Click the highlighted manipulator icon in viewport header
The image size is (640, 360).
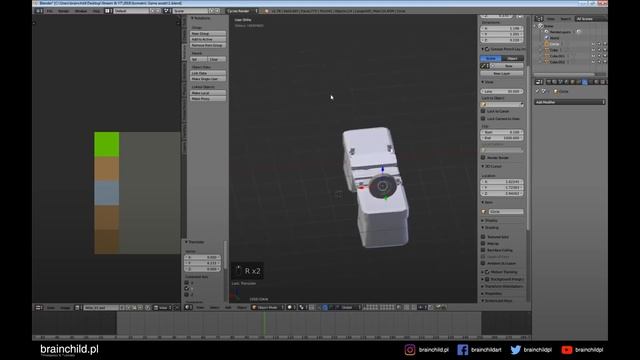(325, 307)
